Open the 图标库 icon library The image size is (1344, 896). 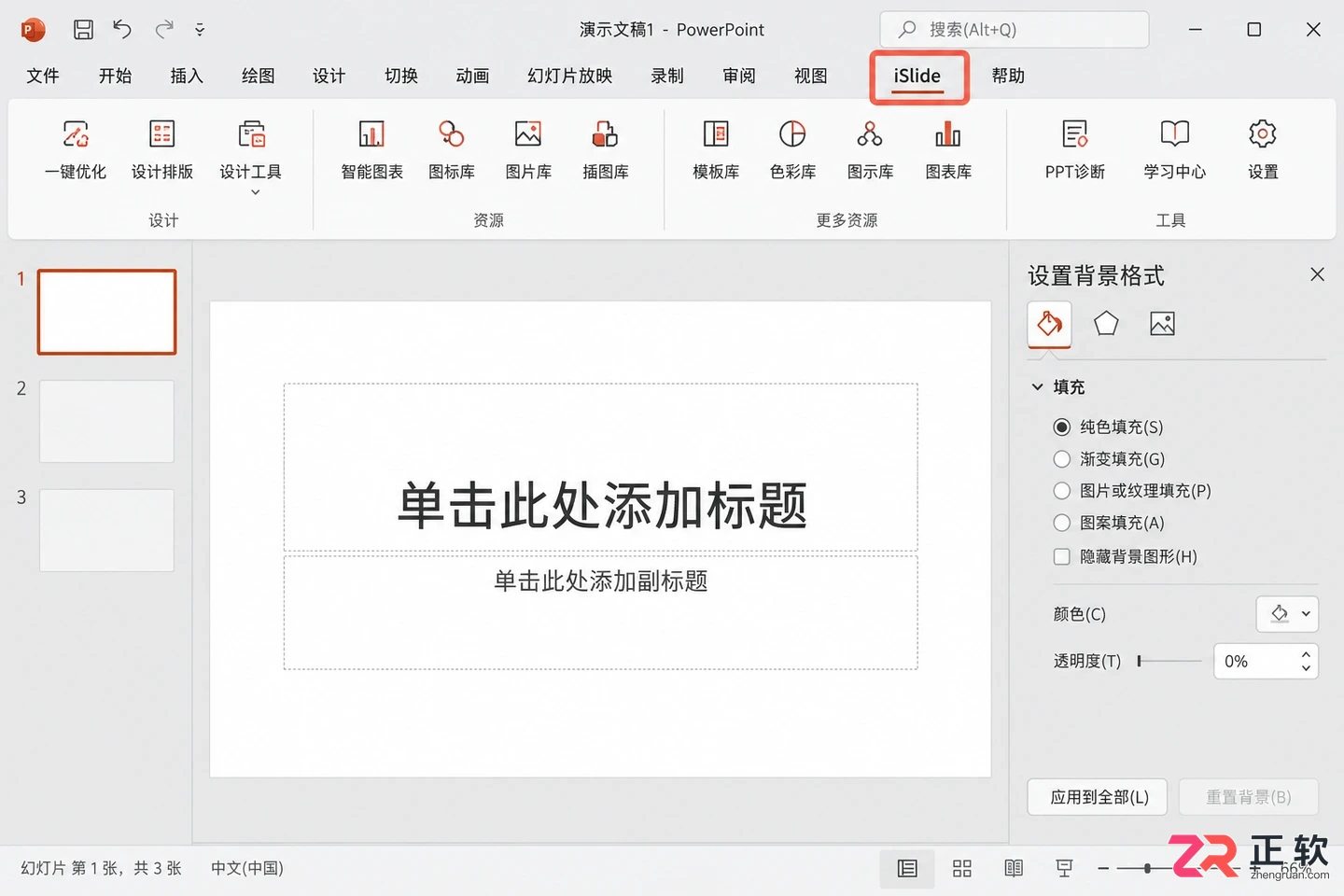452,149
